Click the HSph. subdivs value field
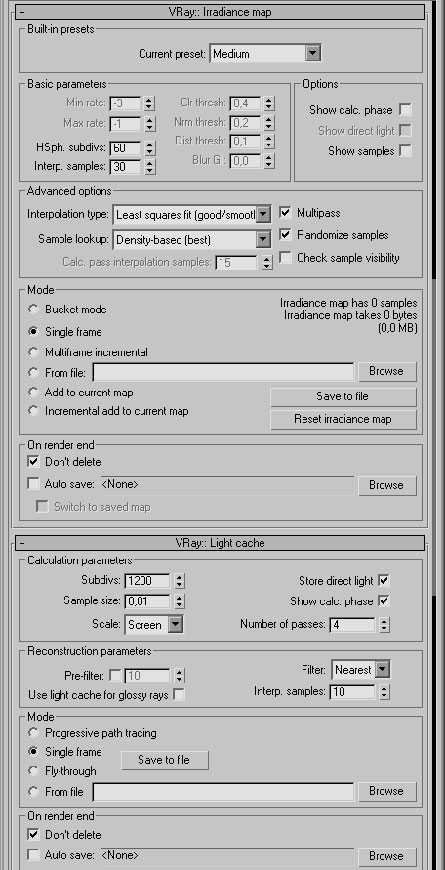The width and height of the screenshot is (445, 870). click(125, 148)
